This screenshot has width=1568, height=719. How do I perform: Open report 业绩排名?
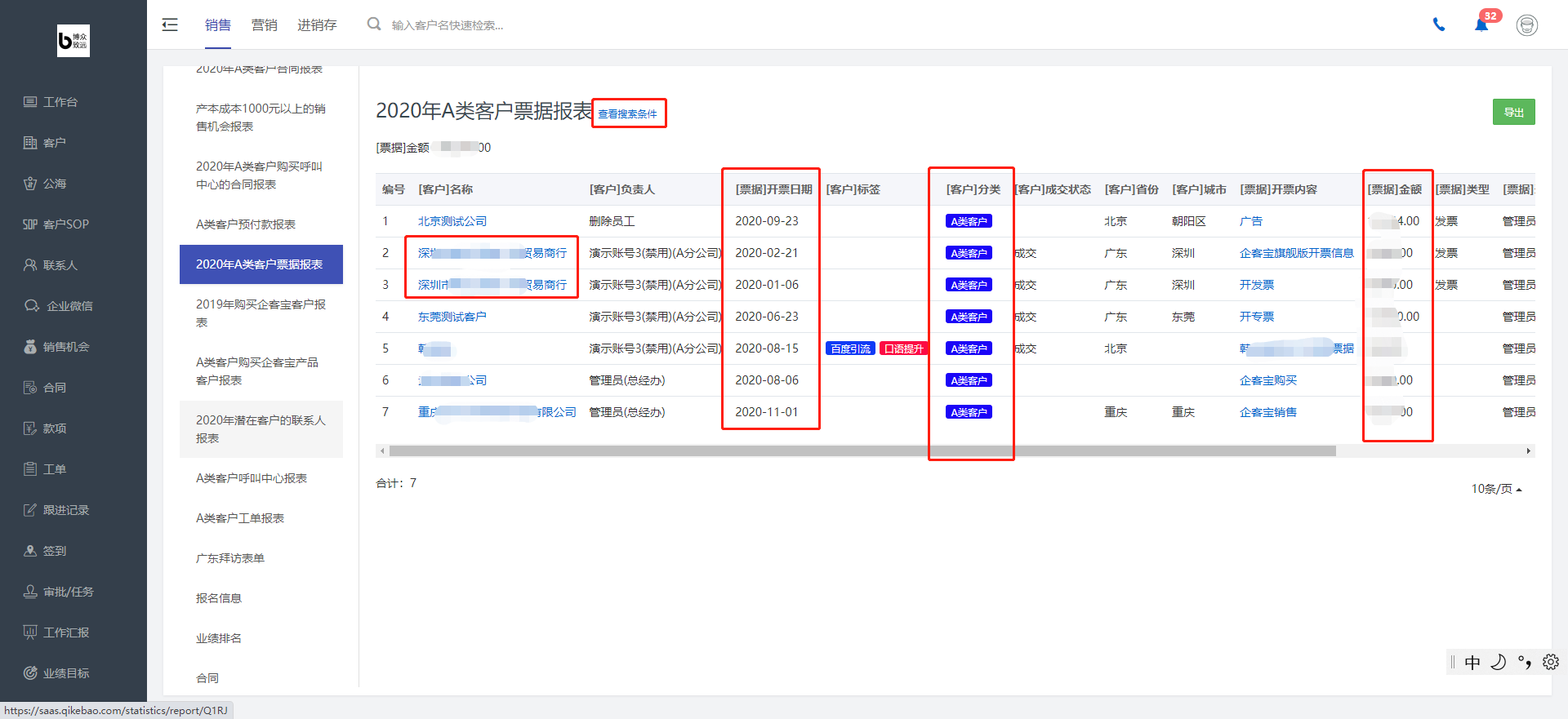[261, 638]
